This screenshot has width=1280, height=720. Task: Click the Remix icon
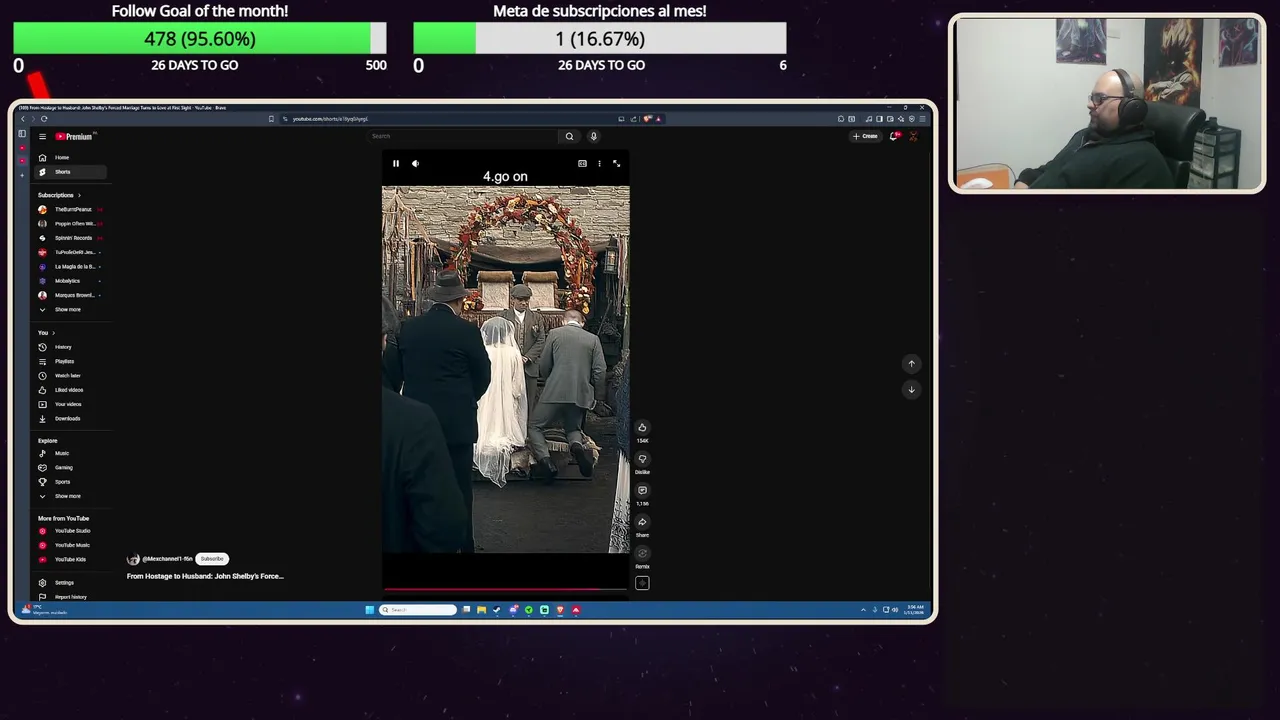point(642,553)
